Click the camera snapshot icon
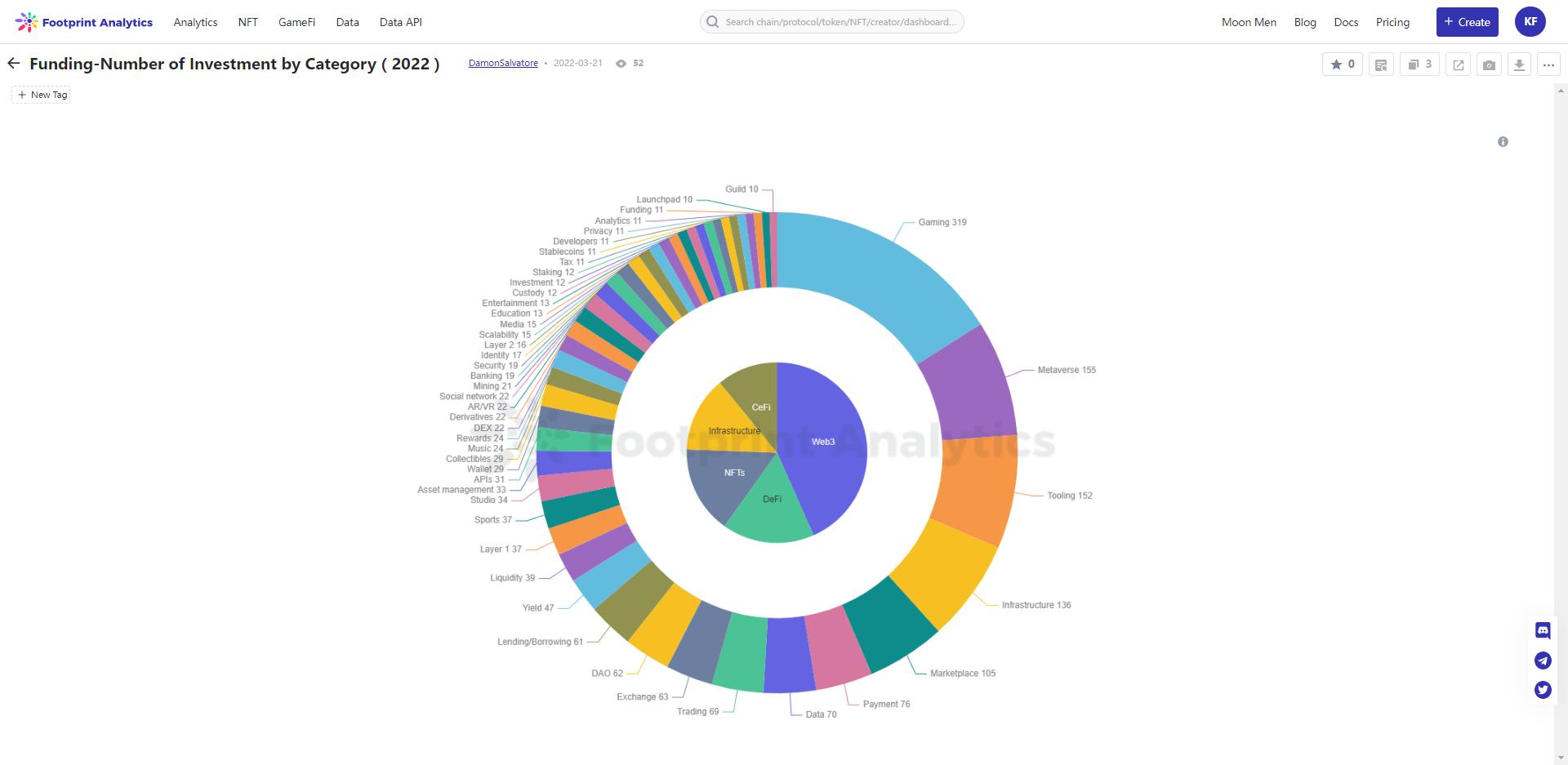The image size is (1568, 765). pos(1489,64)
